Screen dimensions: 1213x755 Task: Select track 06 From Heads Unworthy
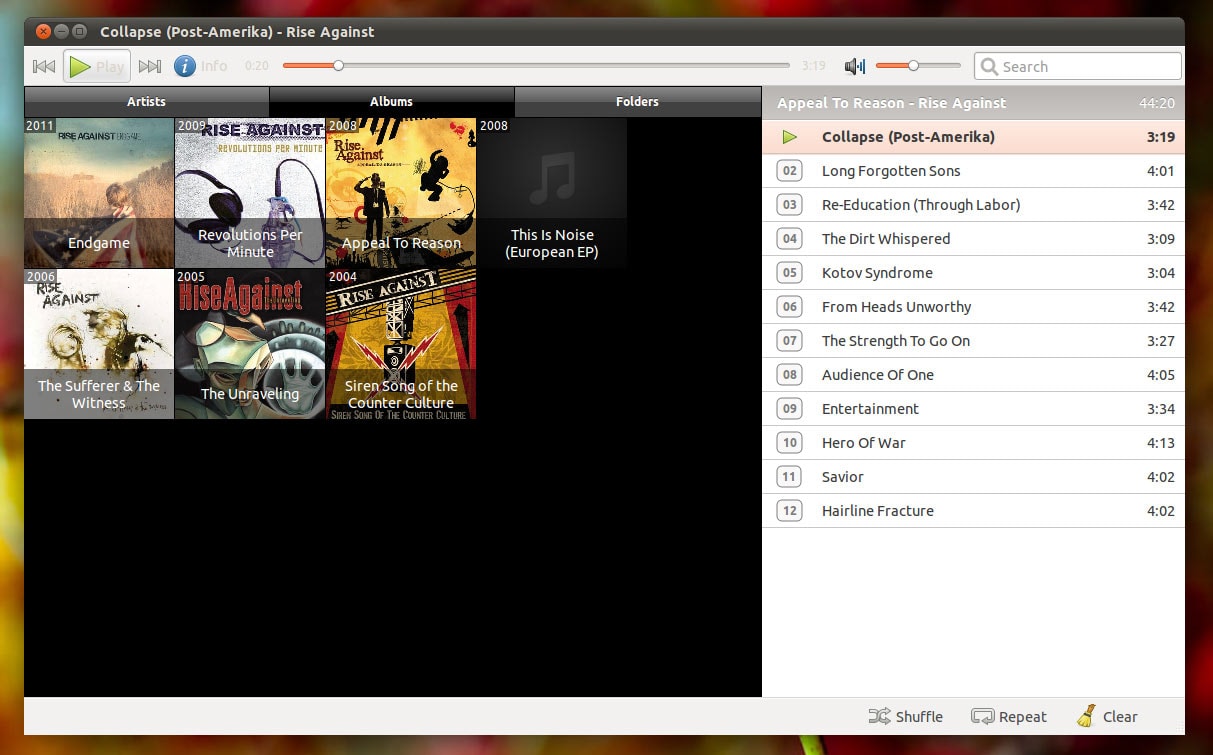pos(973,307)
